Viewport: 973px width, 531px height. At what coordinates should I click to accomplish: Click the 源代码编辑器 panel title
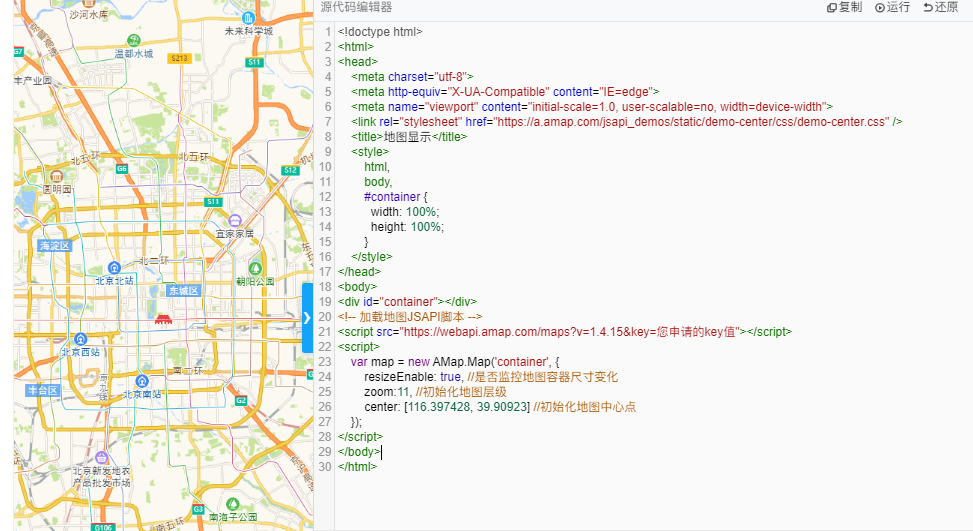click(356, 7)
